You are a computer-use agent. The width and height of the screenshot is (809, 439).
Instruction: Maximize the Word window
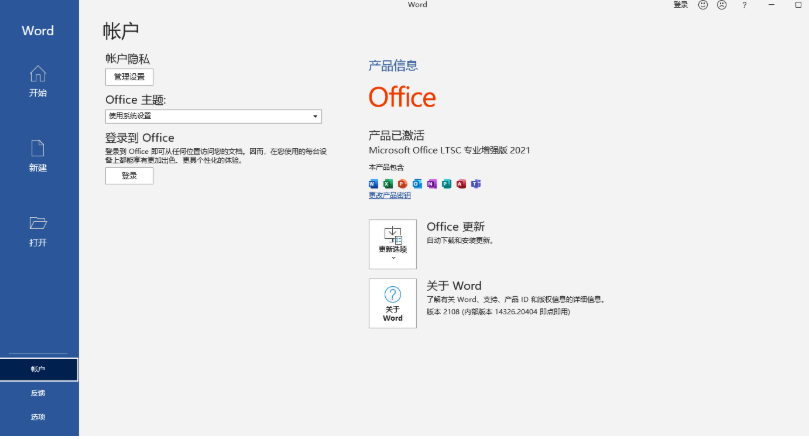798,5
